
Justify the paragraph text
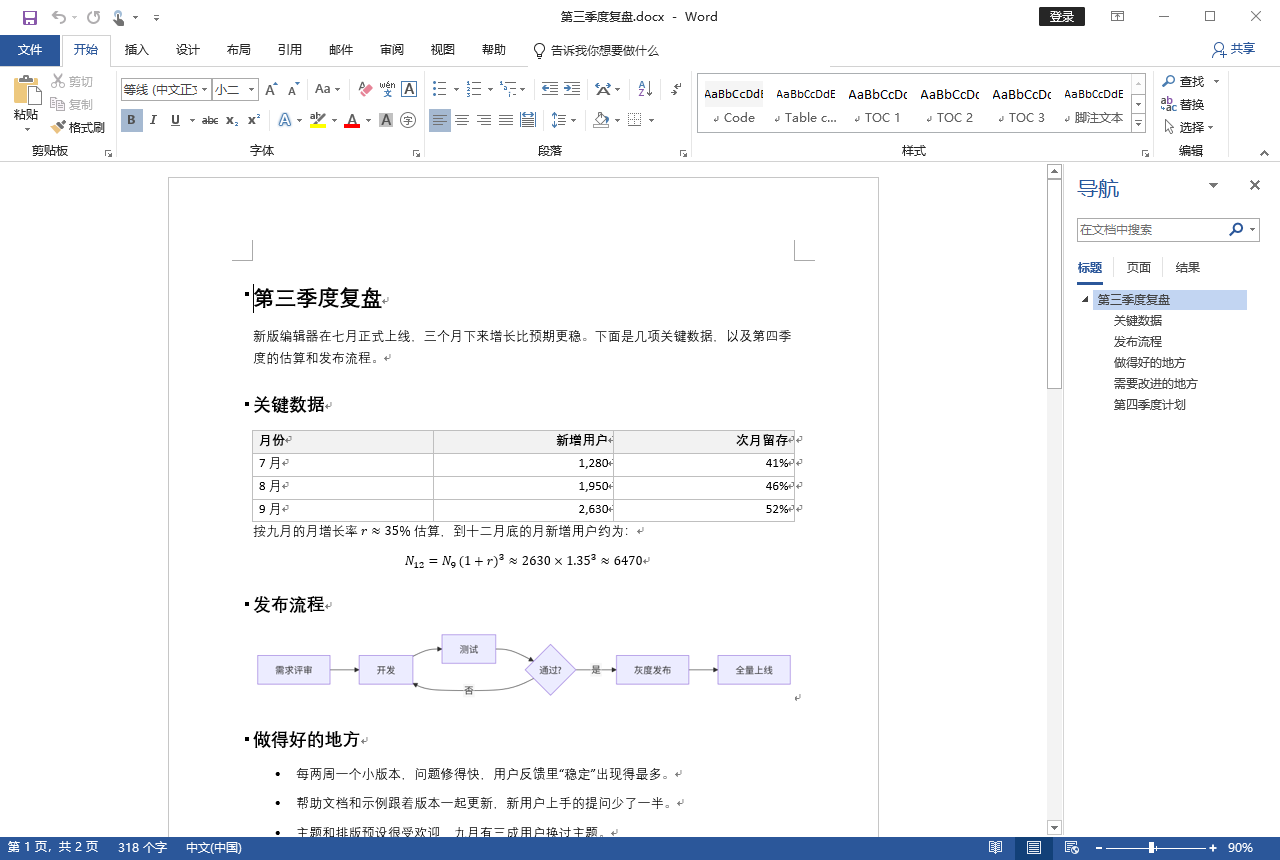(x=506, y=120)
